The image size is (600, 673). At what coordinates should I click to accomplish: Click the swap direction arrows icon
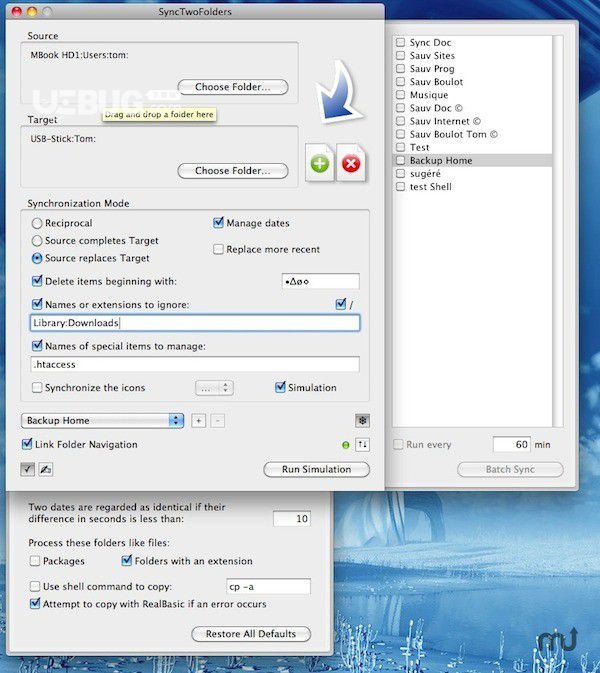tap(362, 445)
